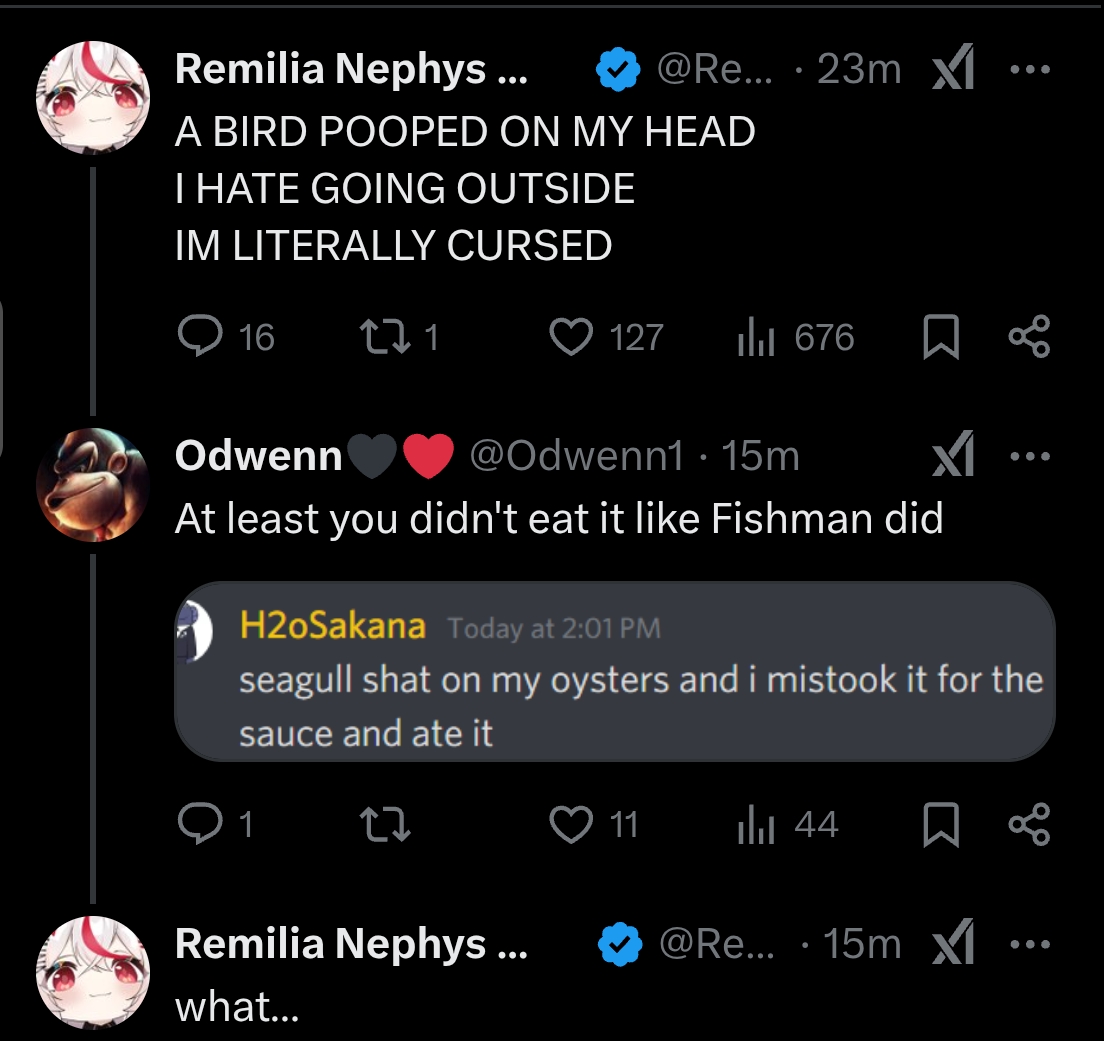This screenshot has width=1104, height=1041.
Task: Open Odwenn's Donkey Kong profile avatar
Action: tap(92, 485)
